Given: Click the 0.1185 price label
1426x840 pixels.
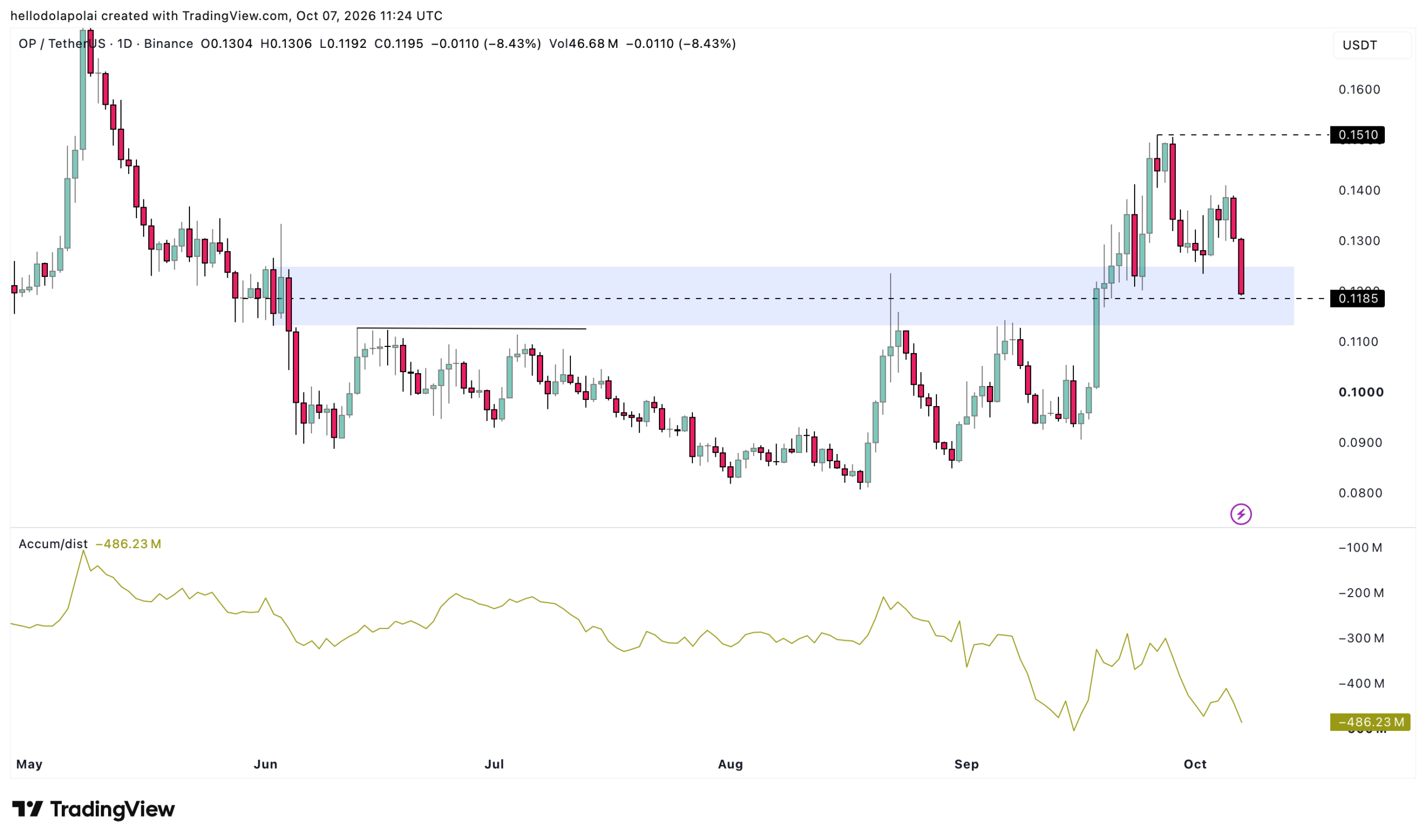Looking at the screenshot, I should (1357, 299).
